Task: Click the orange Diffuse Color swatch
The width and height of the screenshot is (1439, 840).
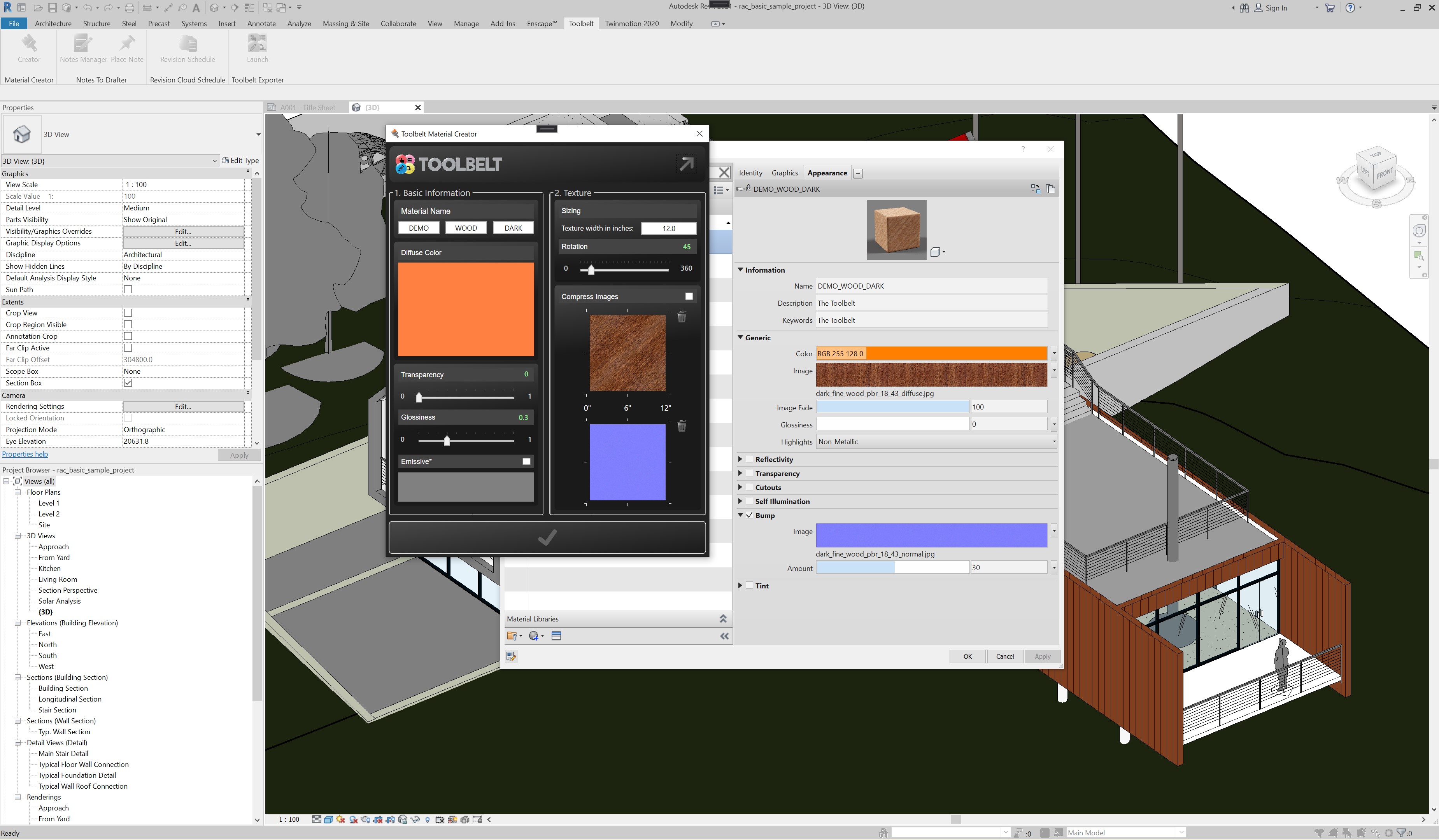Action: 465,309
